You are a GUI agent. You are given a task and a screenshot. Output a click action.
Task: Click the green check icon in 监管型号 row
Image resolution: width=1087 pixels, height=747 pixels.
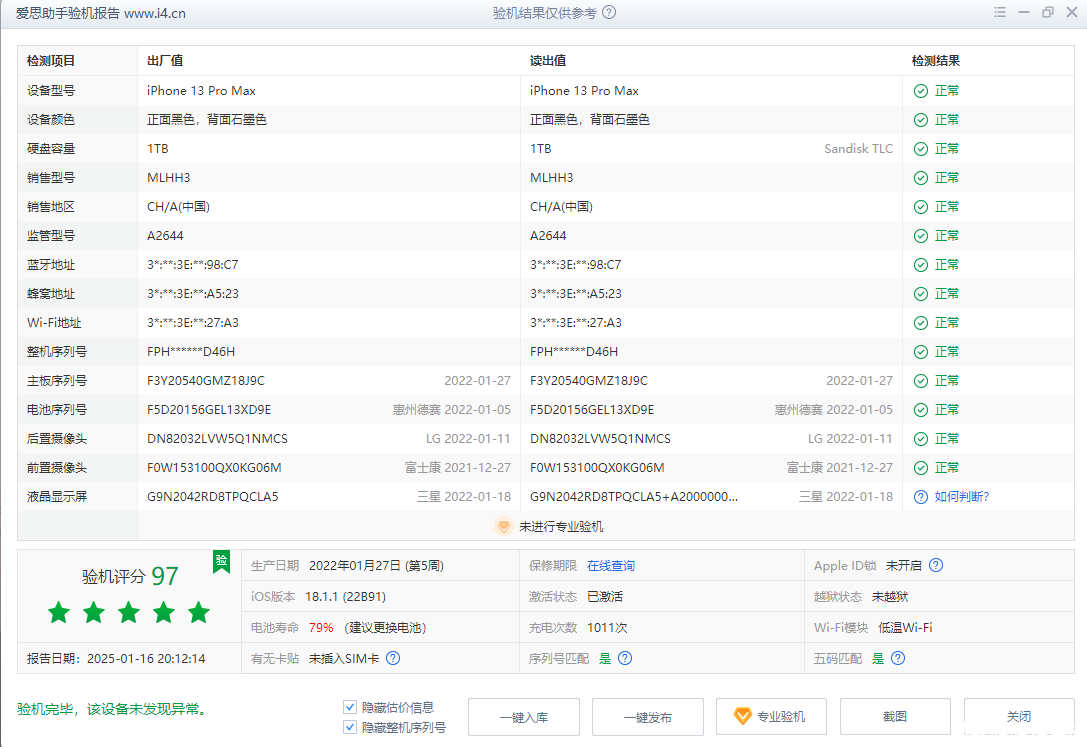click(x=921, y=236)
